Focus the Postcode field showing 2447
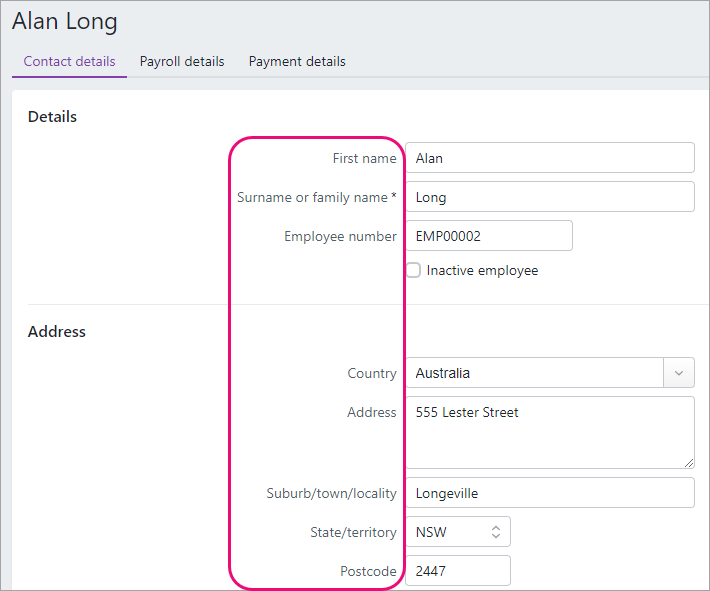The width and height of the screenshot is (710, 591). click(x=457, y=571)
